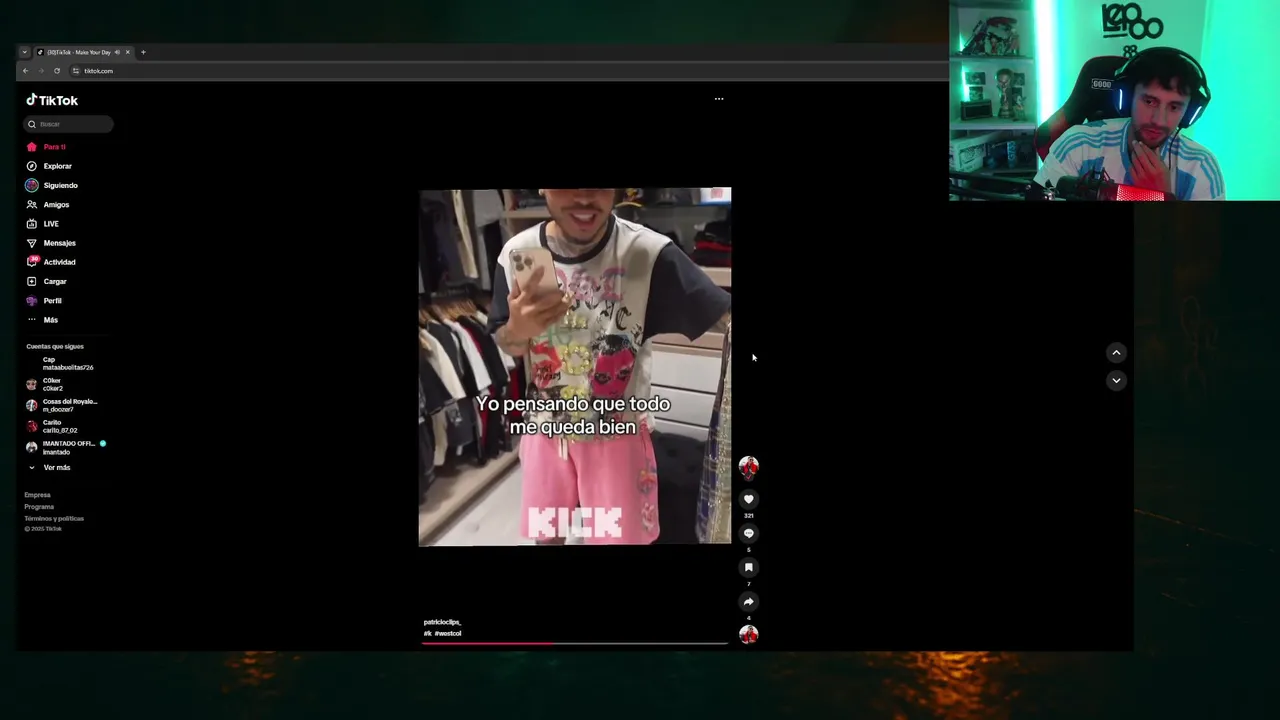Focus the Buscar search field
1280x720 pixels.
tap(69, 124)
